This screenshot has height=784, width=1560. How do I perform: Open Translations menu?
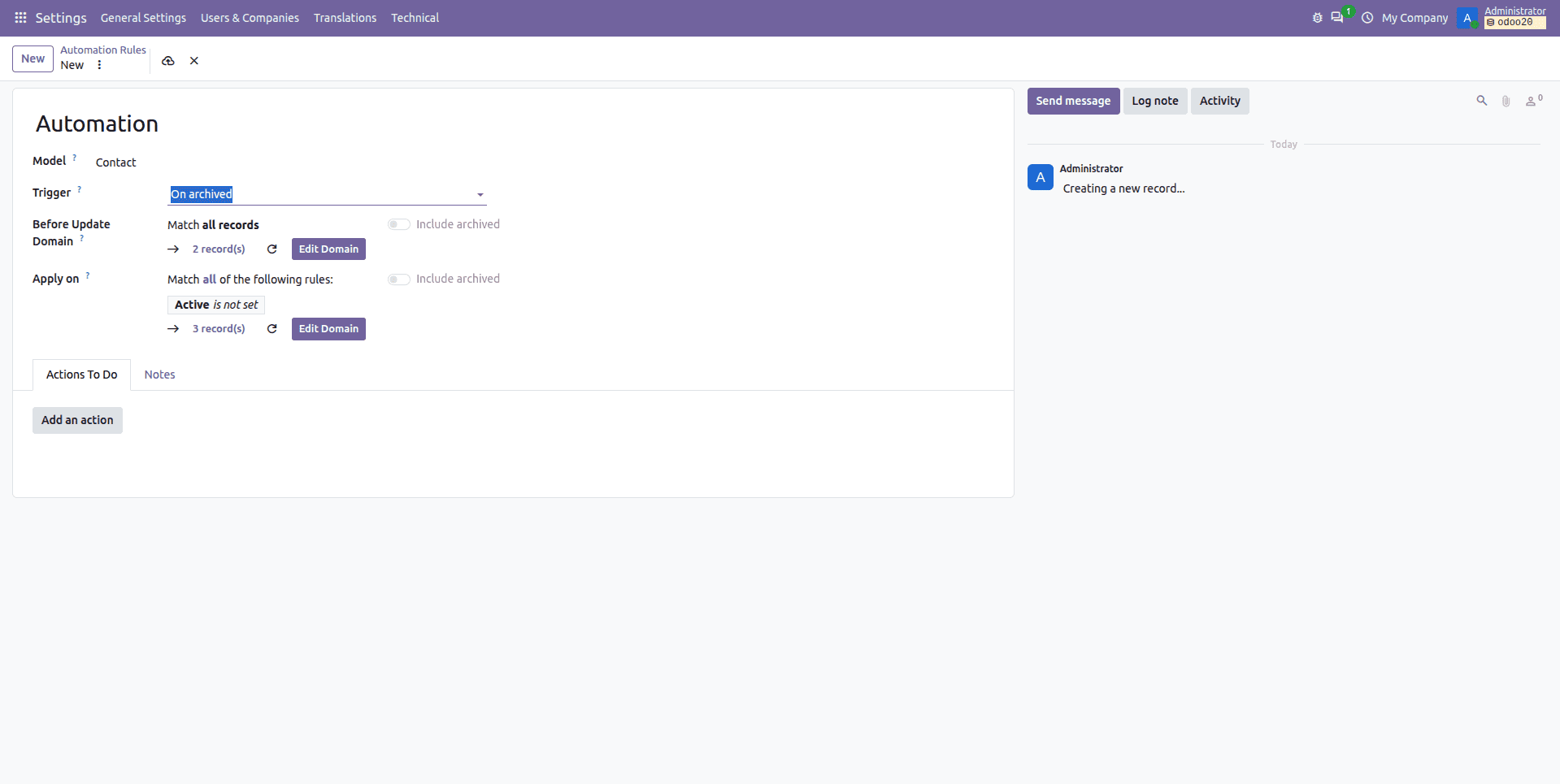pos(345,18)
